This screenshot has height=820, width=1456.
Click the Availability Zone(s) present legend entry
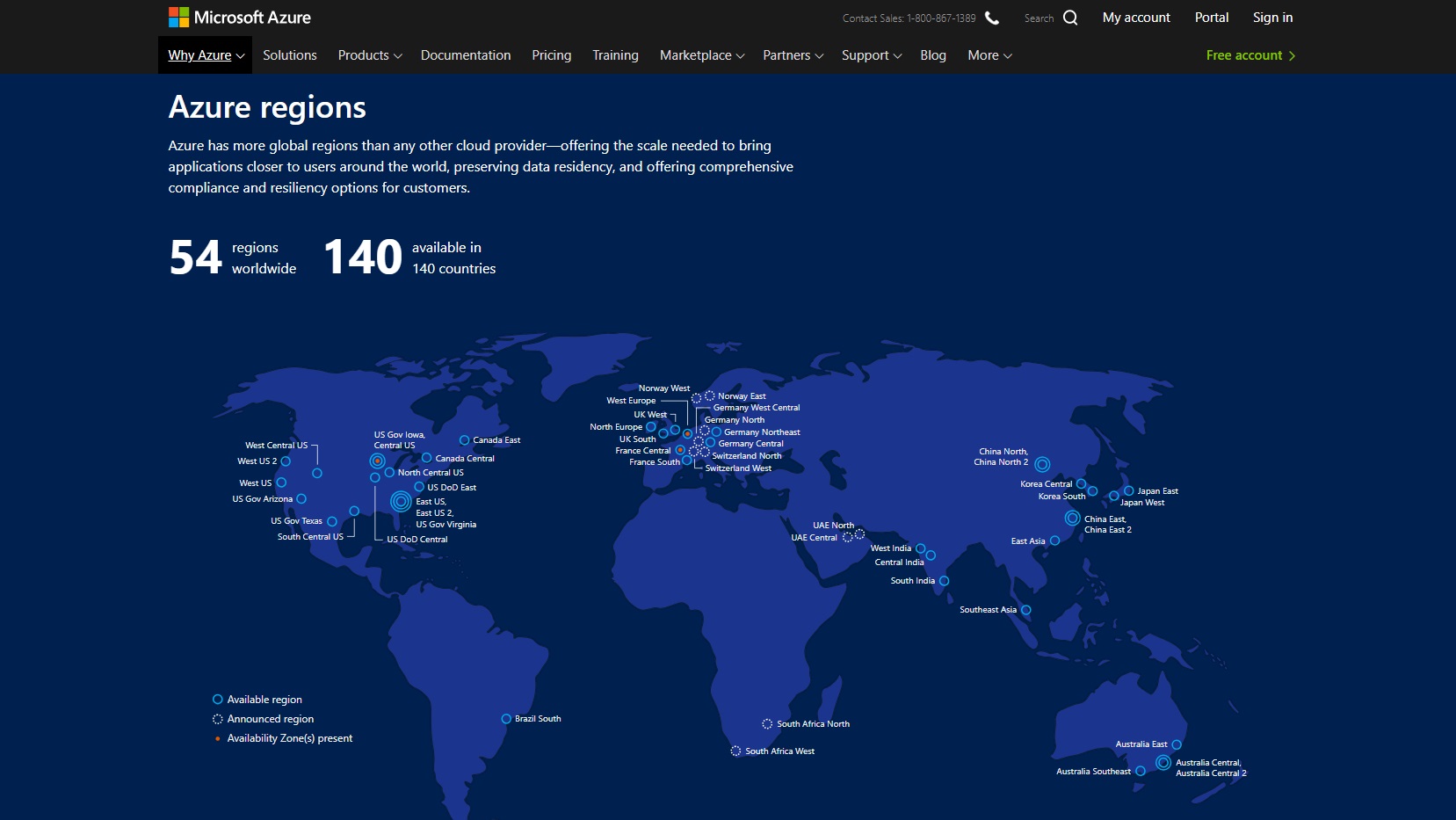click(x=283, y=738)
